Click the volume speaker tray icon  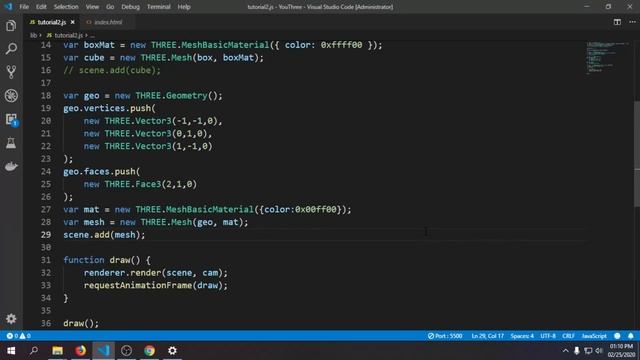[x=599, y=351]
